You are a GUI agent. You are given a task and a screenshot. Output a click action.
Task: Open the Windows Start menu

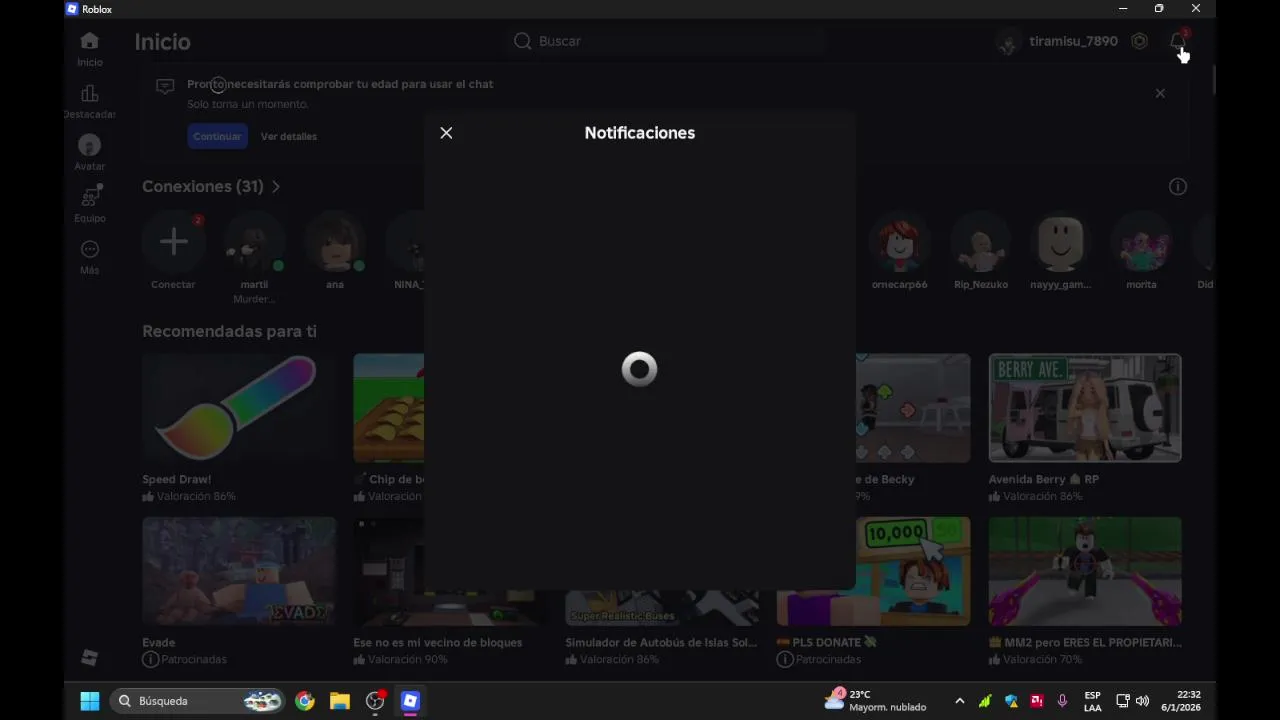click(90, 701)
